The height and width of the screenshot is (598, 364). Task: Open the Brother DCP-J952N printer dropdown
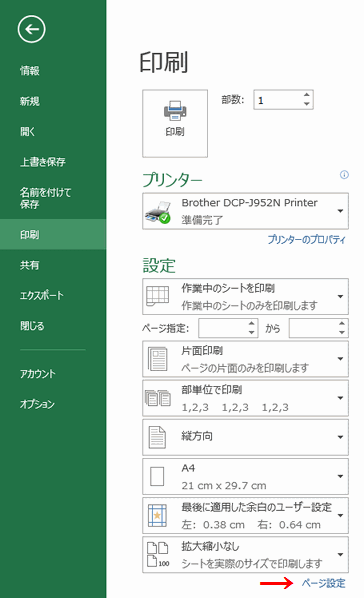point(245,211)
